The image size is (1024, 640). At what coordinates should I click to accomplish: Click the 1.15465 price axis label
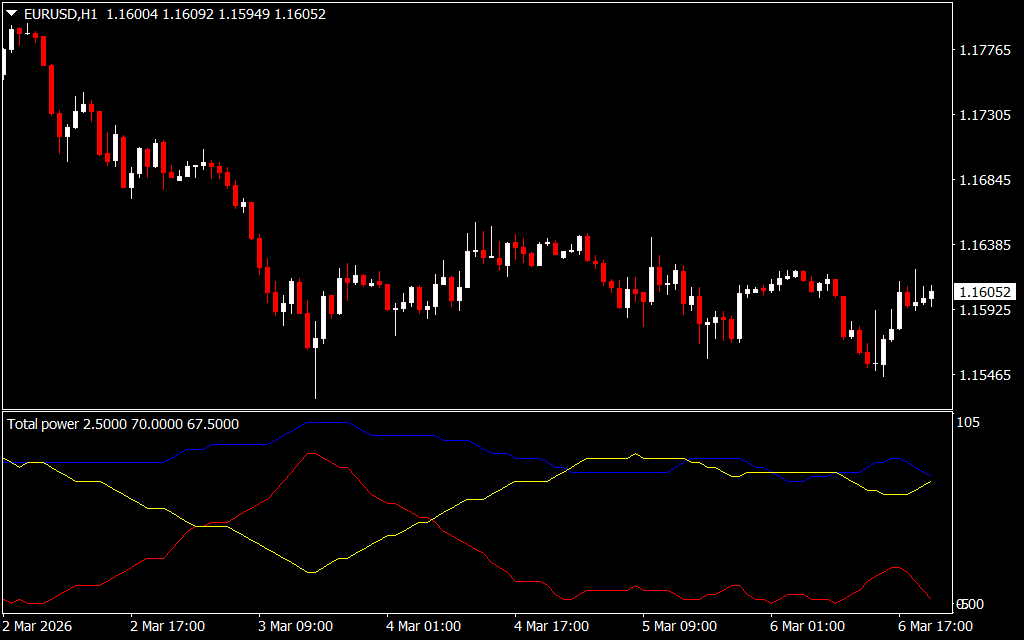click(983, 375)
